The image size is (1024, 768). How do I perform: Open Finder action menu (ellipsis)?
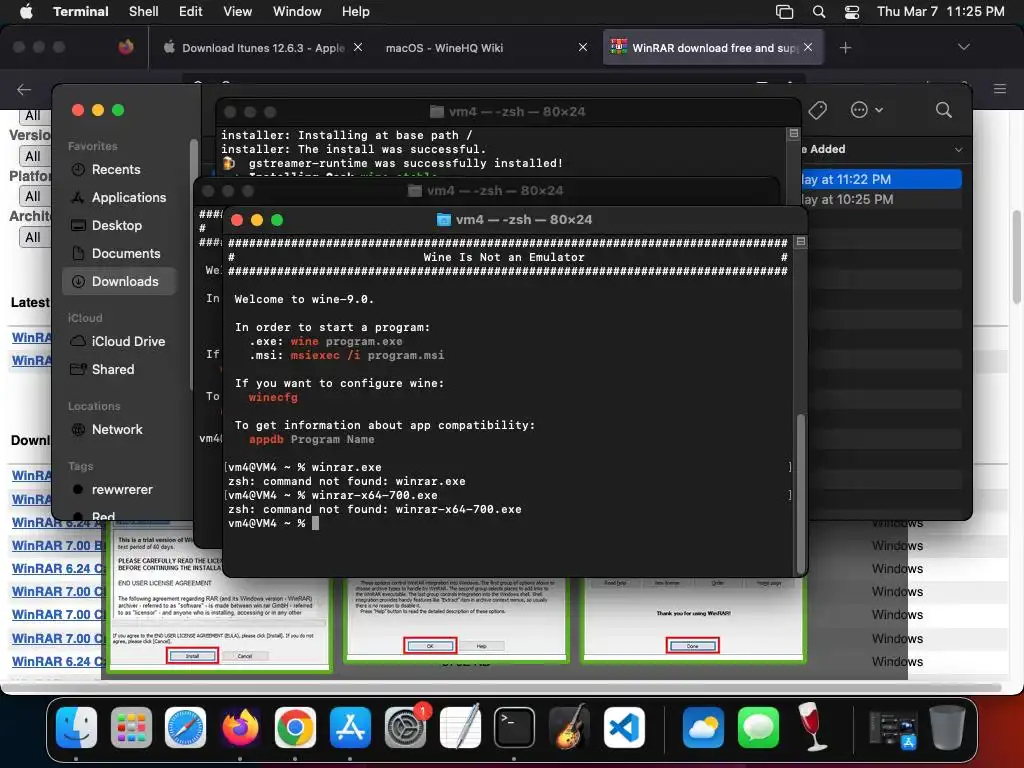[x=866, y=110]
